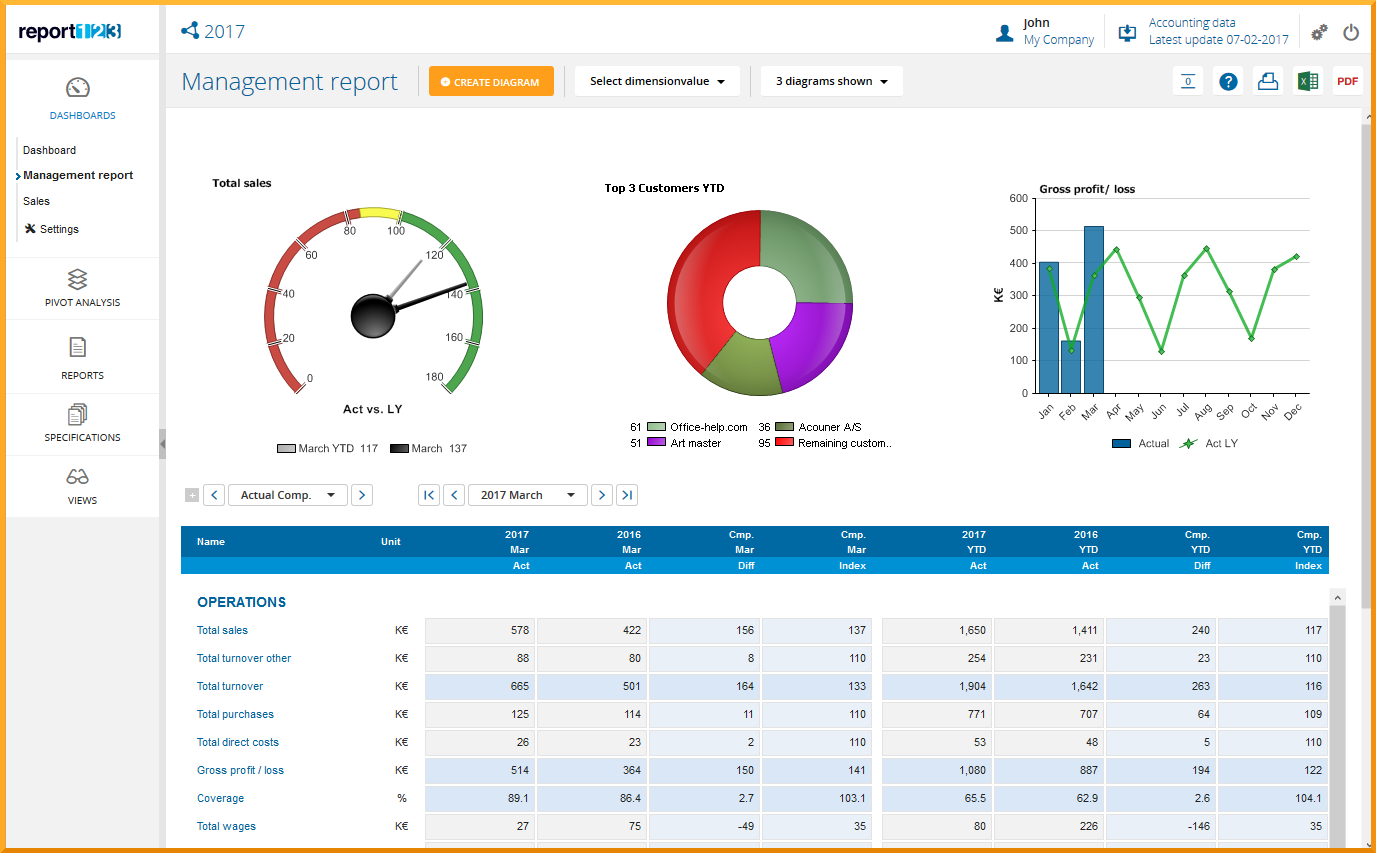Open the Select dimensionvalue dropdown

pos(657,82)
